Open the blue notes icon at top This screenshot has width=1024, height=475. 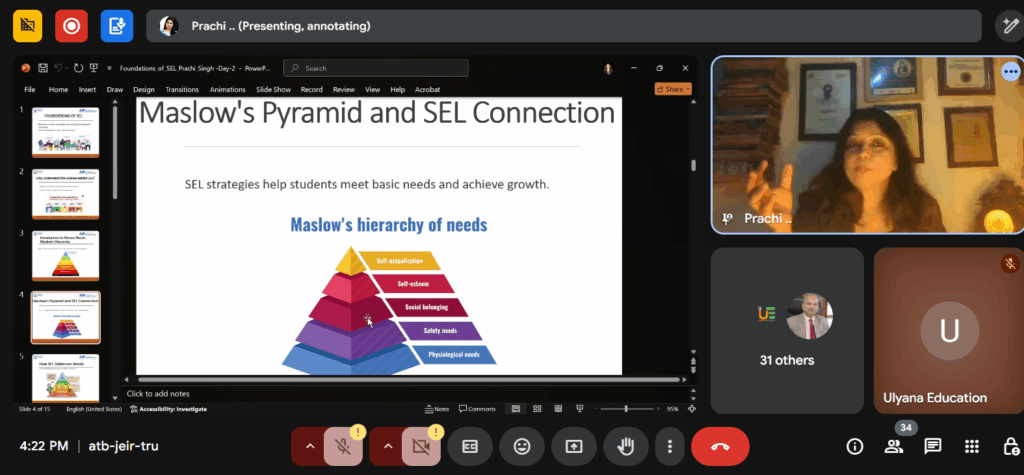point(117,26)
